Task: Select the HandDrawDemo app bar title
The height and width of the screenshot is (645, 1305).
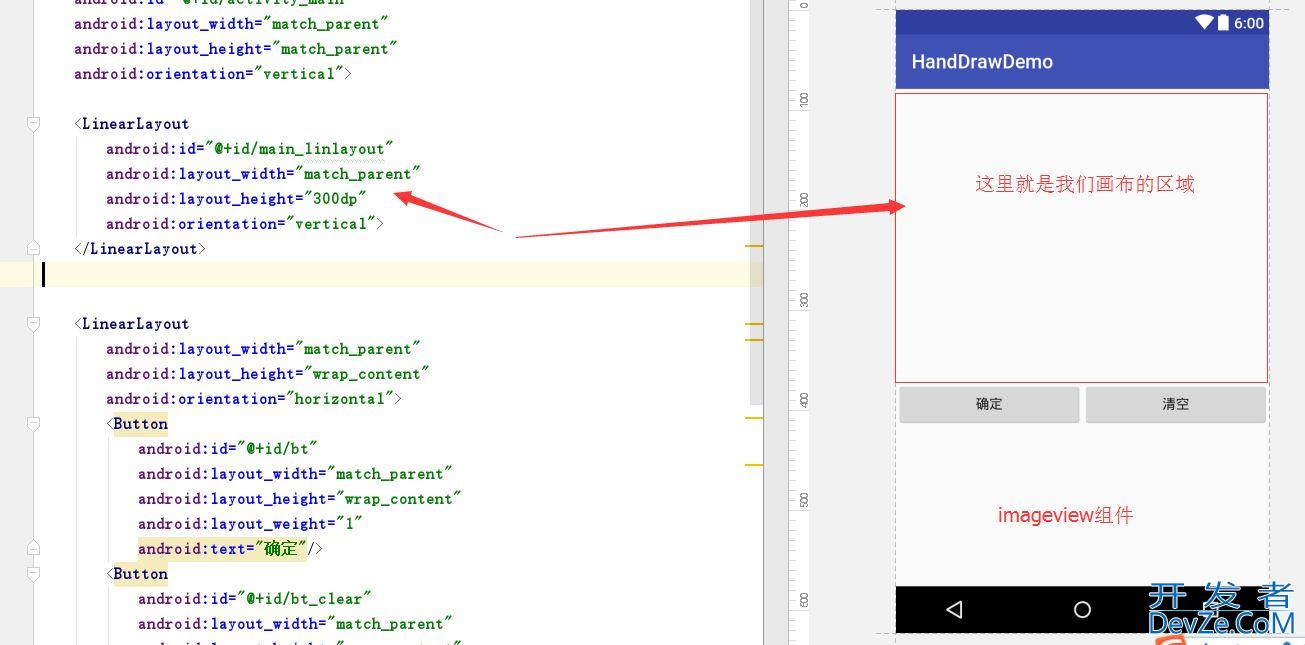Action: point(982,62)
